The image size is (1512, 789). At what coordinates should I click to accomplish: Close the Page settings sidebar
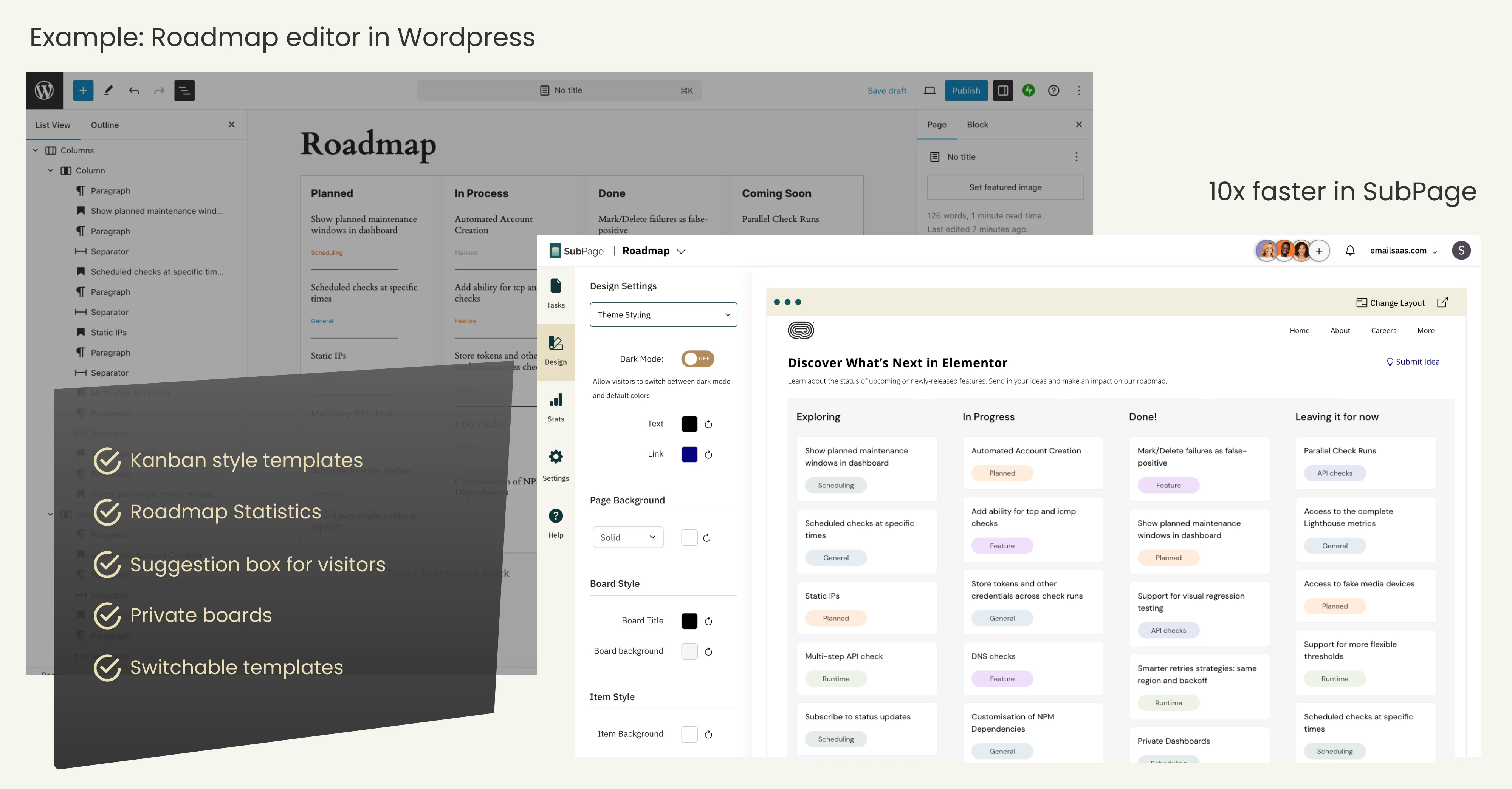(x=1079, y=124)
